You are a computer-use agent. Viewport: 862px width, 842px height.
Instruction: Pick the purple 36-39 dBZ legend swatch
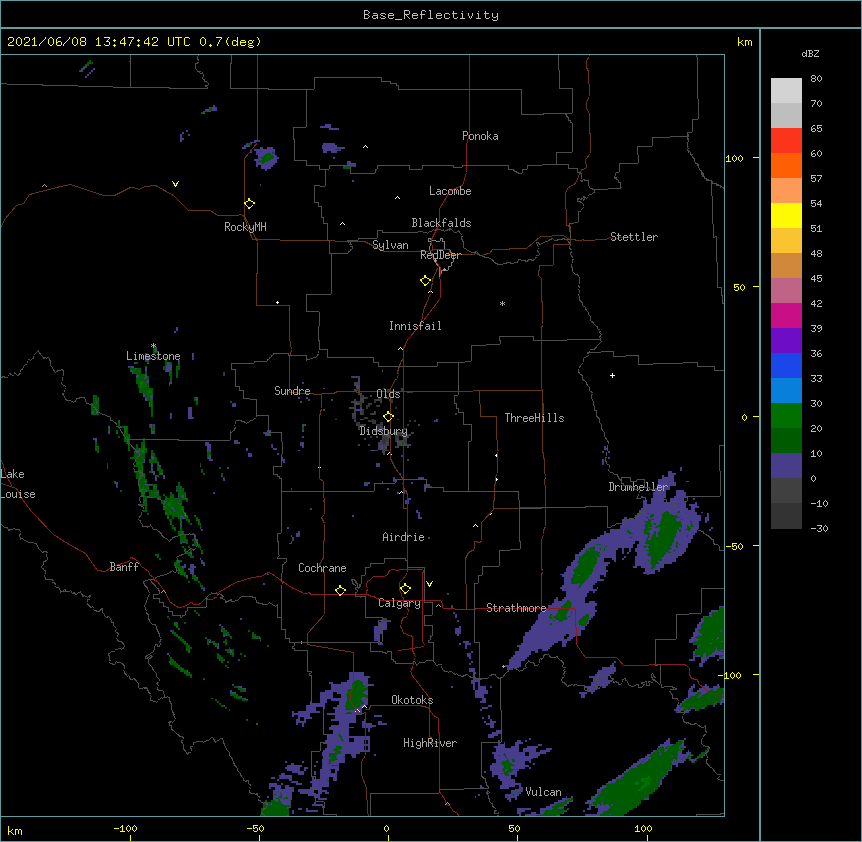786,341
